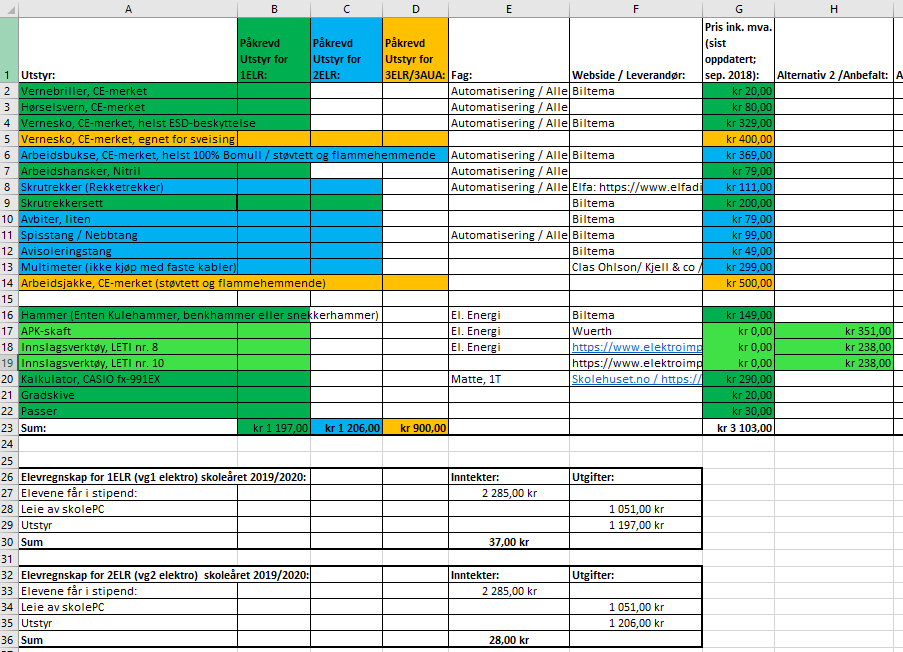This screenshot has width=903, height=652.
Task: Click cell 'Passer'
Action: pos(128,411)
